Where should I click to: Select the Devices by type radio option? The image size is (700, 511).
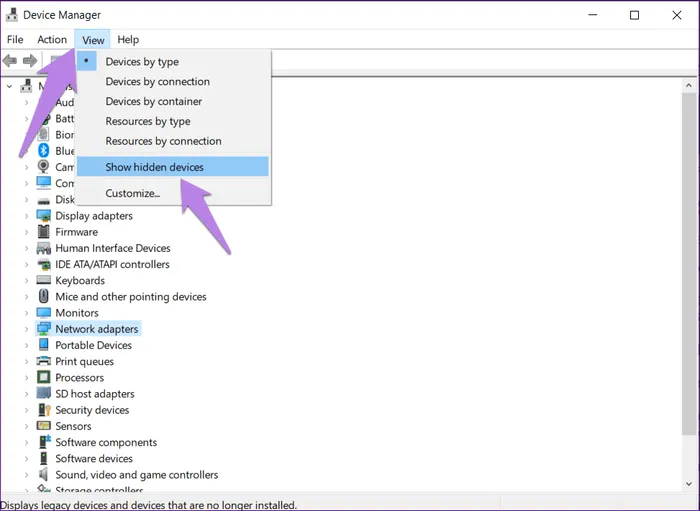(142, 62)
